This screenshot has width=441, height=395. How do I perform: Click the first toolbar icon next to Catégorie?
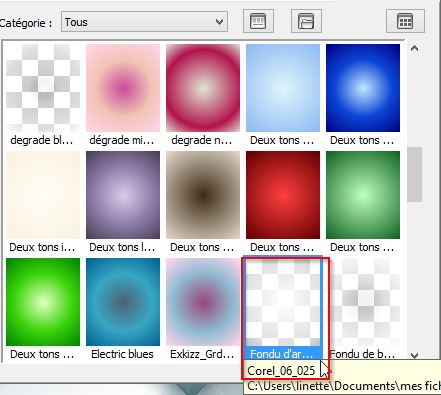click(x=258, y=22)
